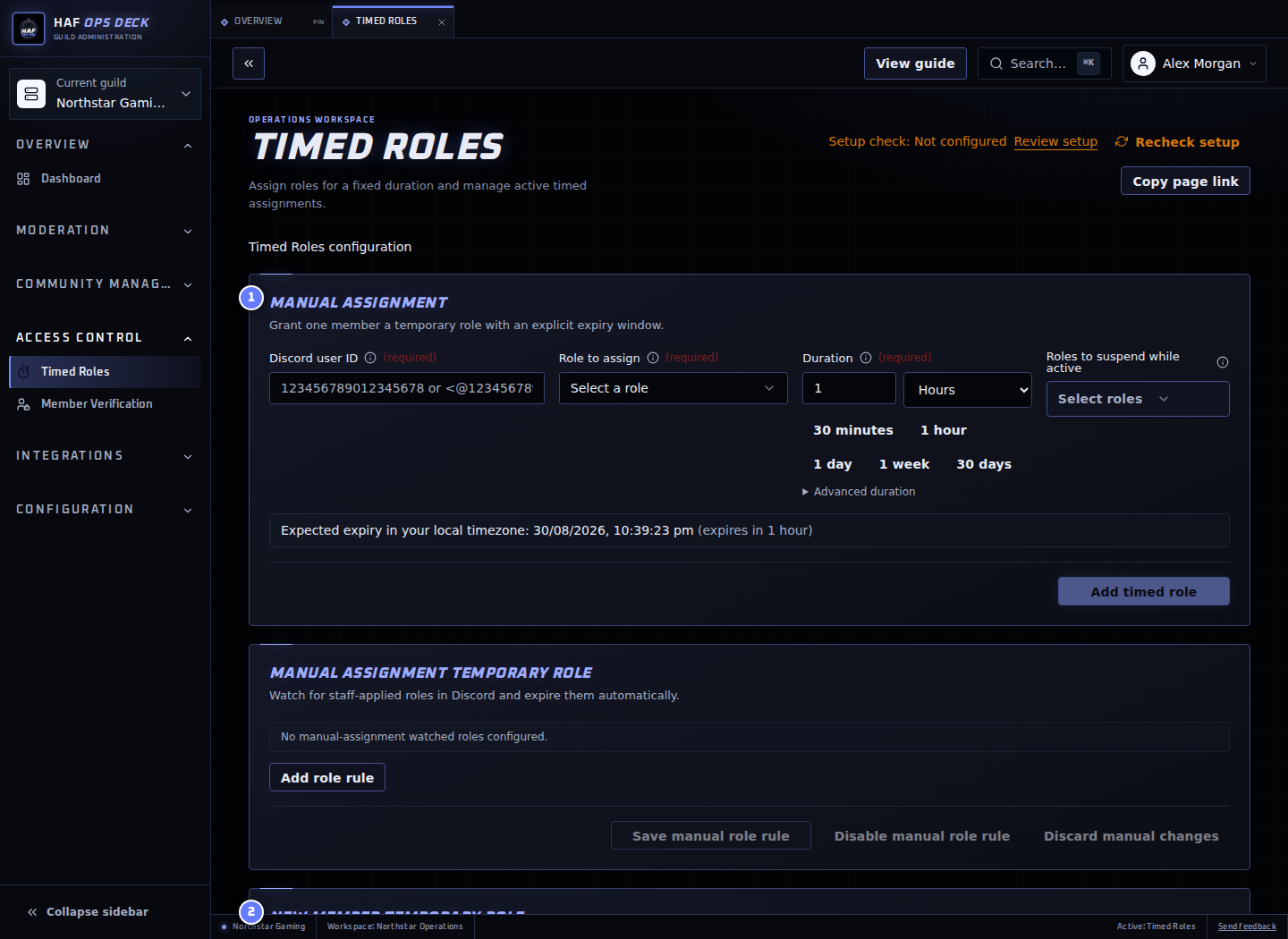
Task: Click the Add timed role button
Action: (x=1143, y=591)
